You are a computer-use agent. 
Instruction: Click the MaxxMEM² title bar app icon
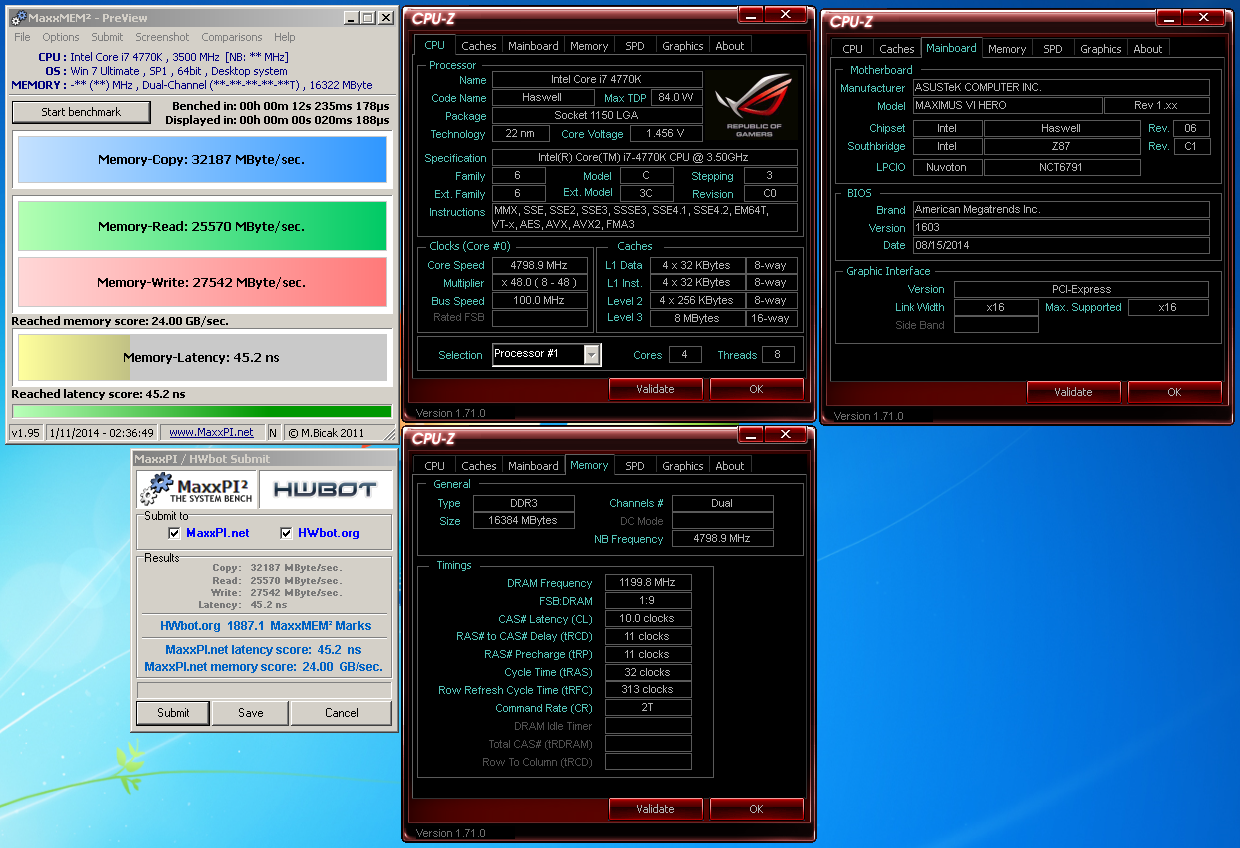19,18
